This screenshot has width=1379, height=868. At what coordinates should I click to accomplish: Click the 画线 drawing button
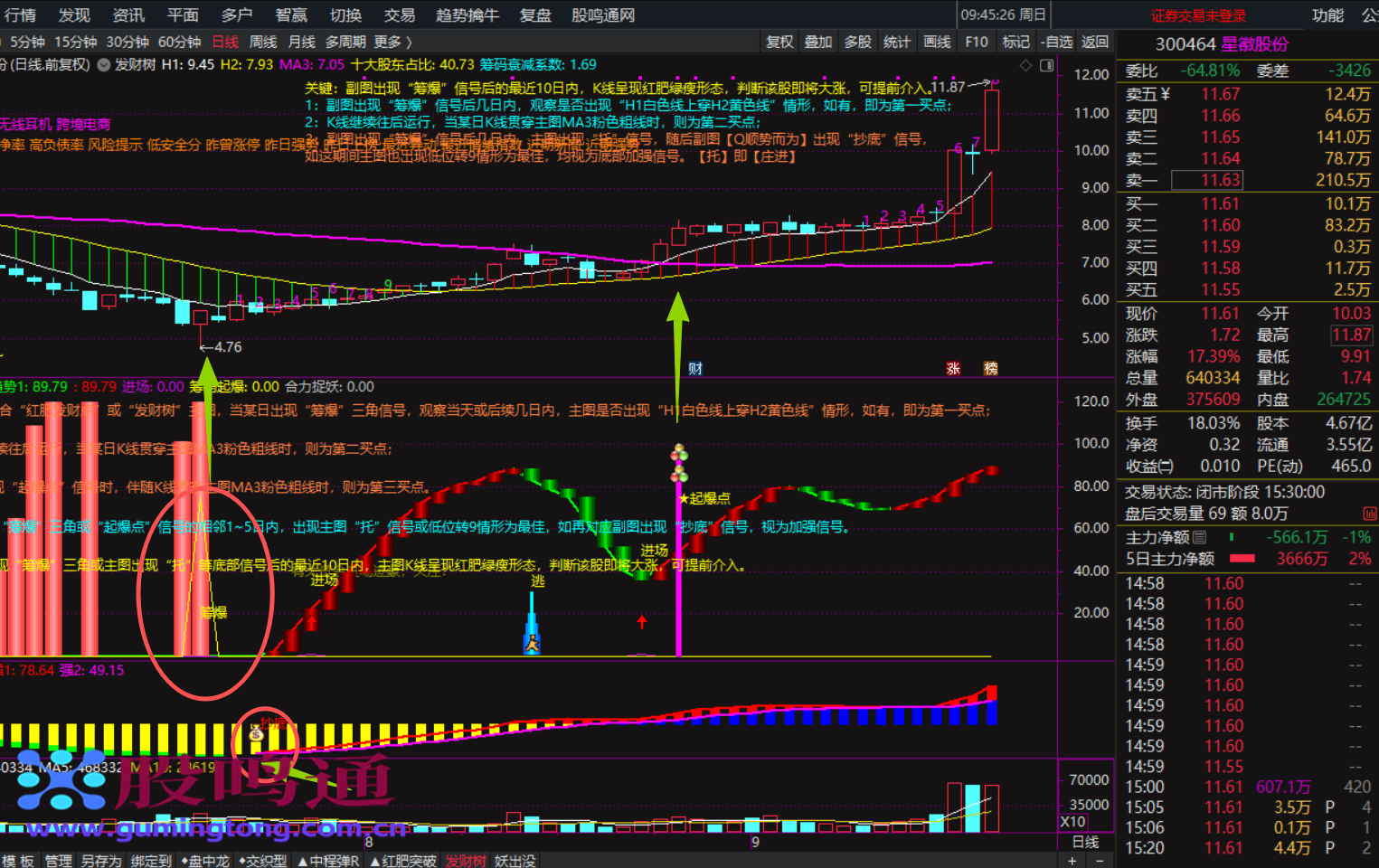coord(937,42)
